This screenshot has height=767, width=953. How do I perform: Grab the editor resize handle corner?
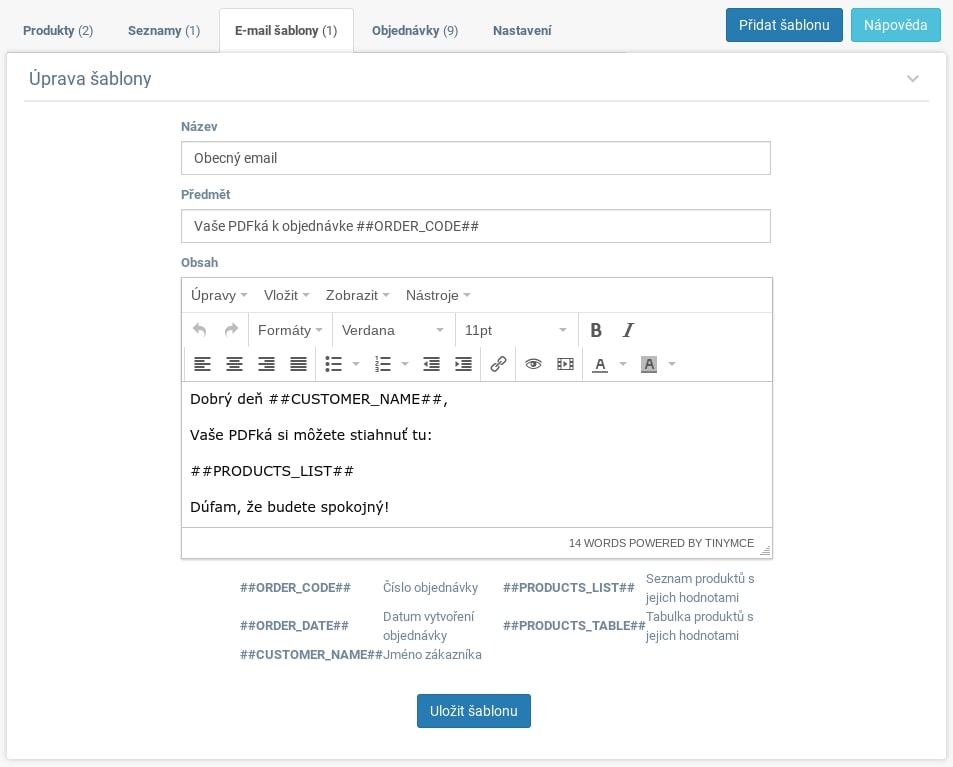pos(765,551)
